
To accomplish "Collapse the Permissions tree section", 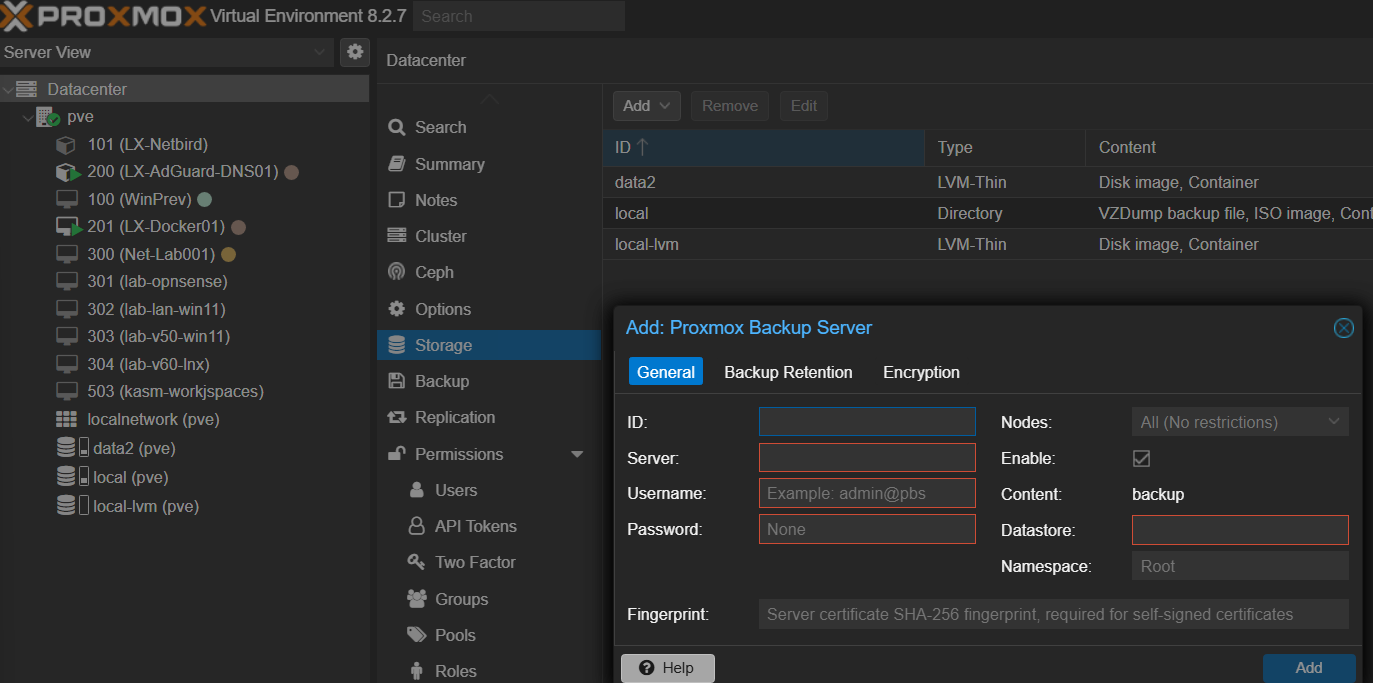I will (577, 453).
